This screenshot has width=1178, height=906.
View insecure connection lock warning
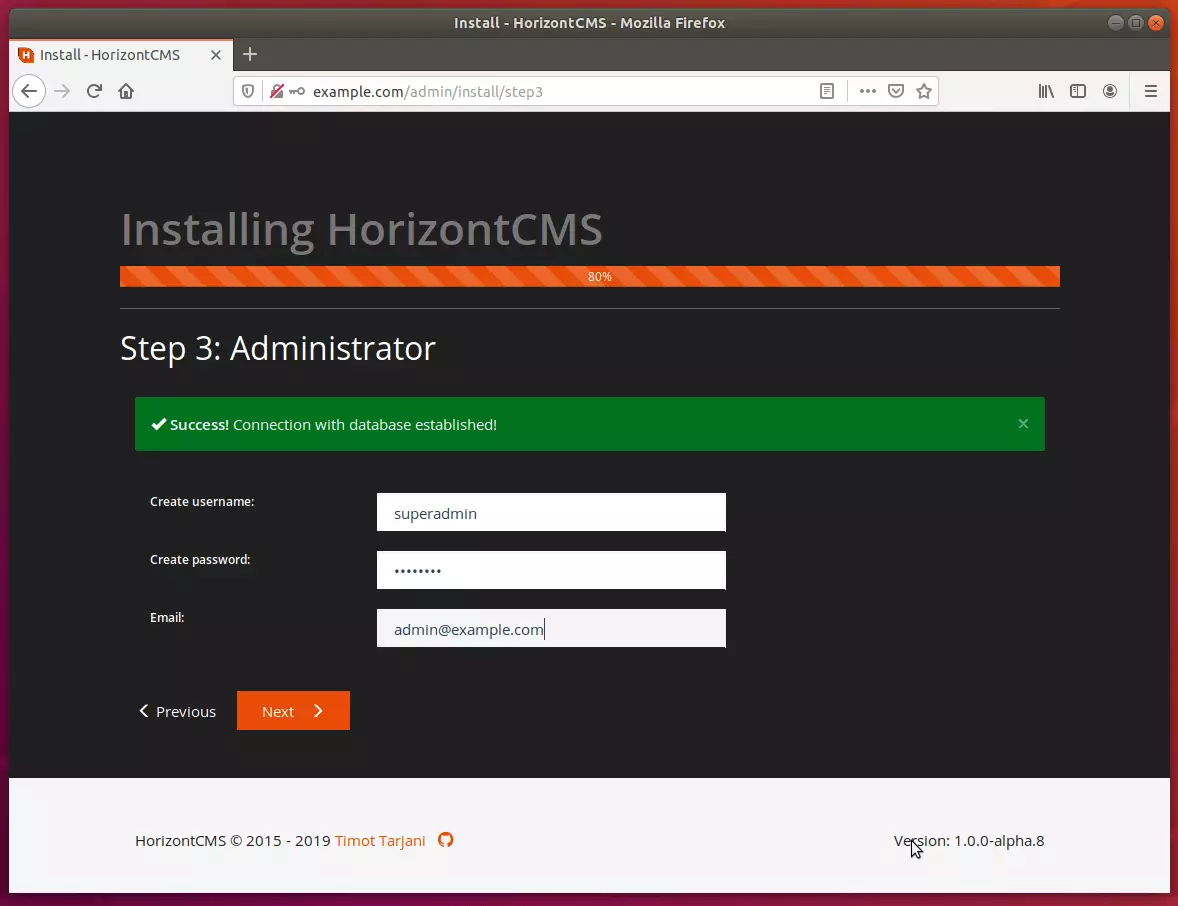pyautogui.click(x=276, y=92)
